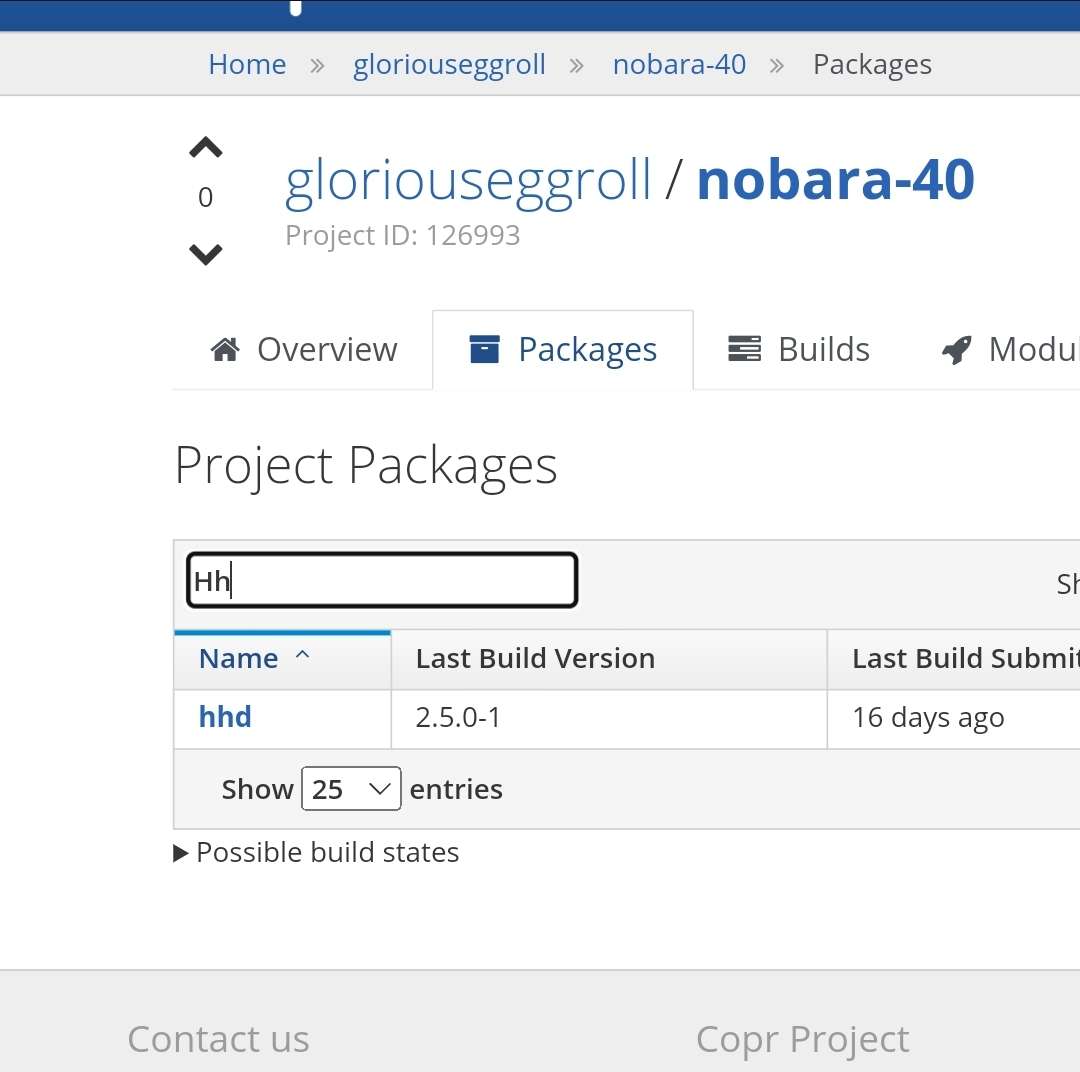The width and height of the screenshot is (1080, 1072).
Task: Click the nobara-40 project title link
Action: 835,180
